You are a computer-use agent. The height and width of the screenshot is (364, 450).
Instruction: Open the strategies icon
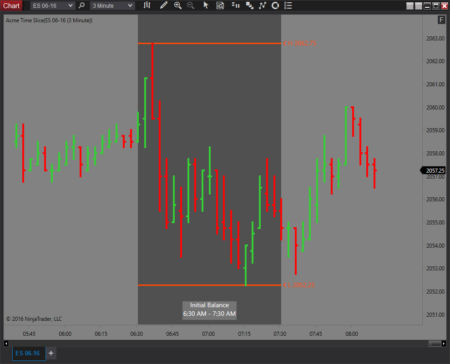(x=262, y=5)
